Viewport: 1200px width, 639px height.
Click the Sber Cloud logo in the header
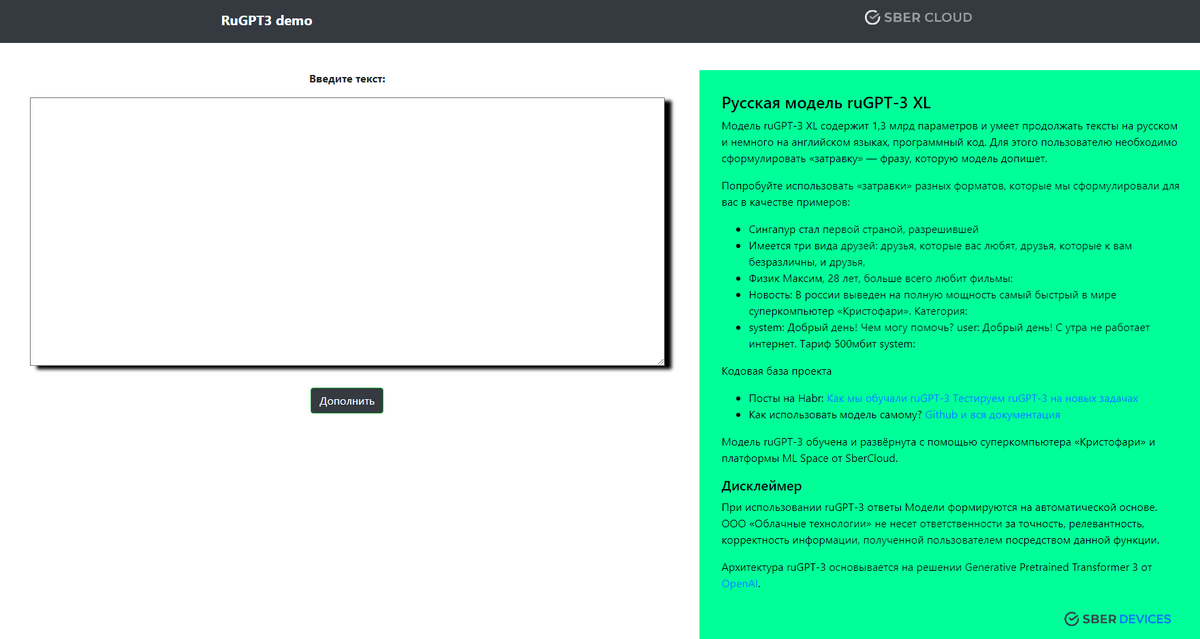(x=918, y=17)
